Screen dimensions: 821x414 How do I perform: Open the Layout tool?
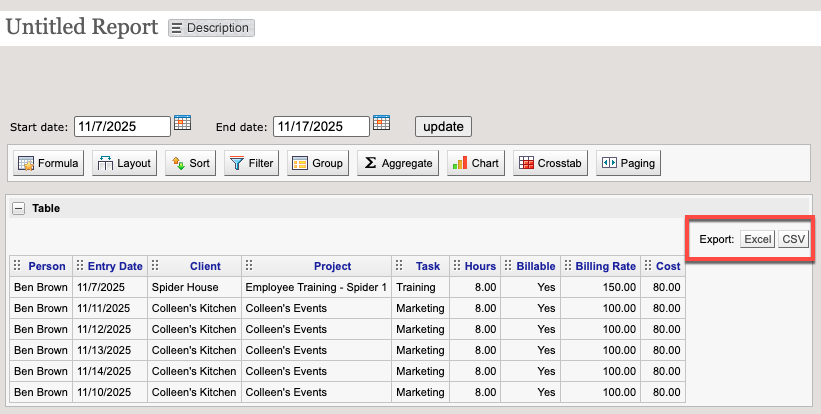pos(124,163)
